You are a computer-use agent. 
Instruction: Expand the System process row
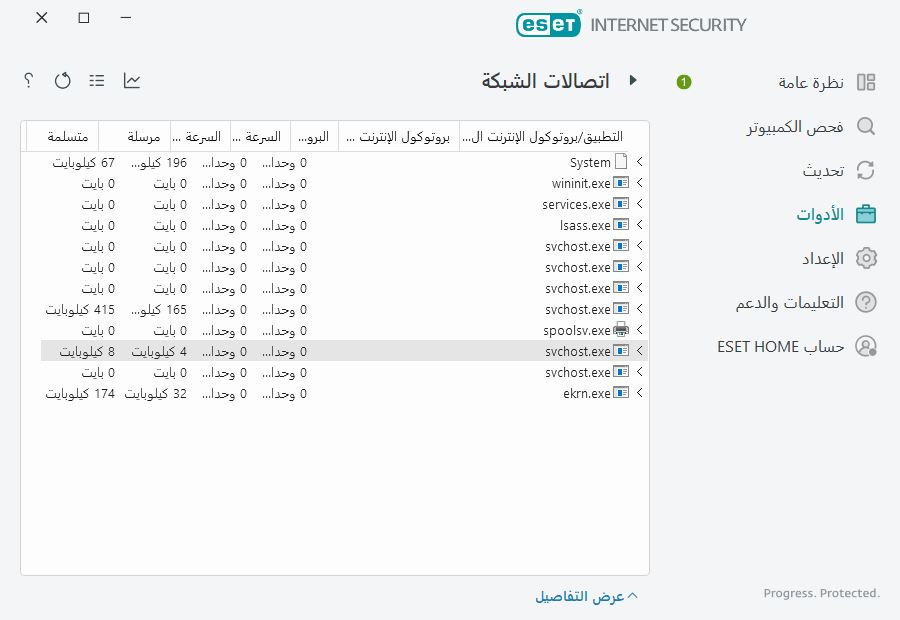640,161
